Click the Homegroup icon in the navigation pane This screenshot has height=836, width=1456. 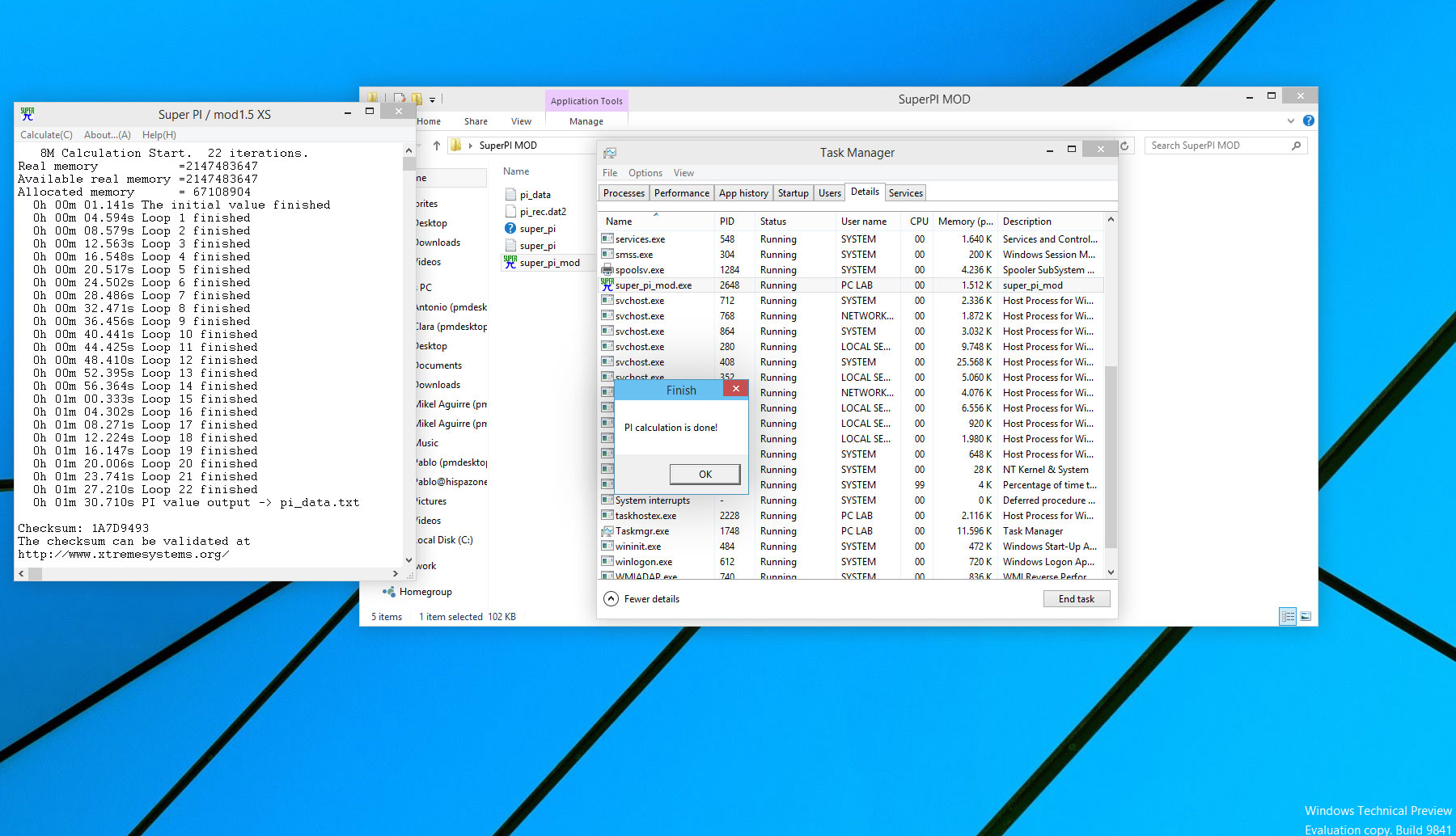[x=389, y=592]
